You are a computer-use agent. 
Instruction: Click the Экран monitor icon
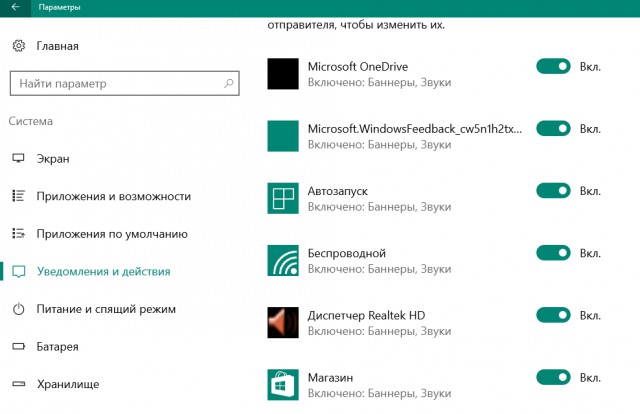[18, 158]
